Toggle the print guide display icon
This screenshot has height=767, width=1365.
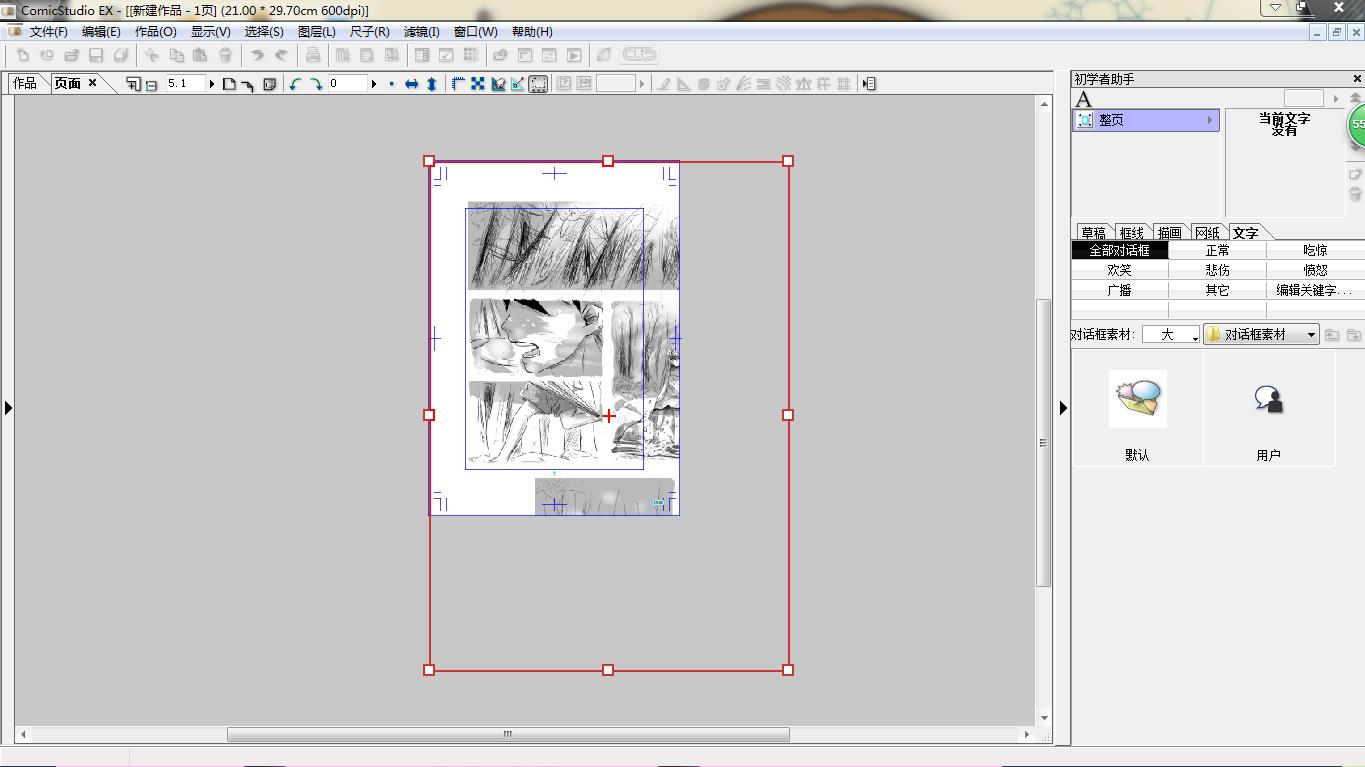pyautogui.click(x=498, y=84)
